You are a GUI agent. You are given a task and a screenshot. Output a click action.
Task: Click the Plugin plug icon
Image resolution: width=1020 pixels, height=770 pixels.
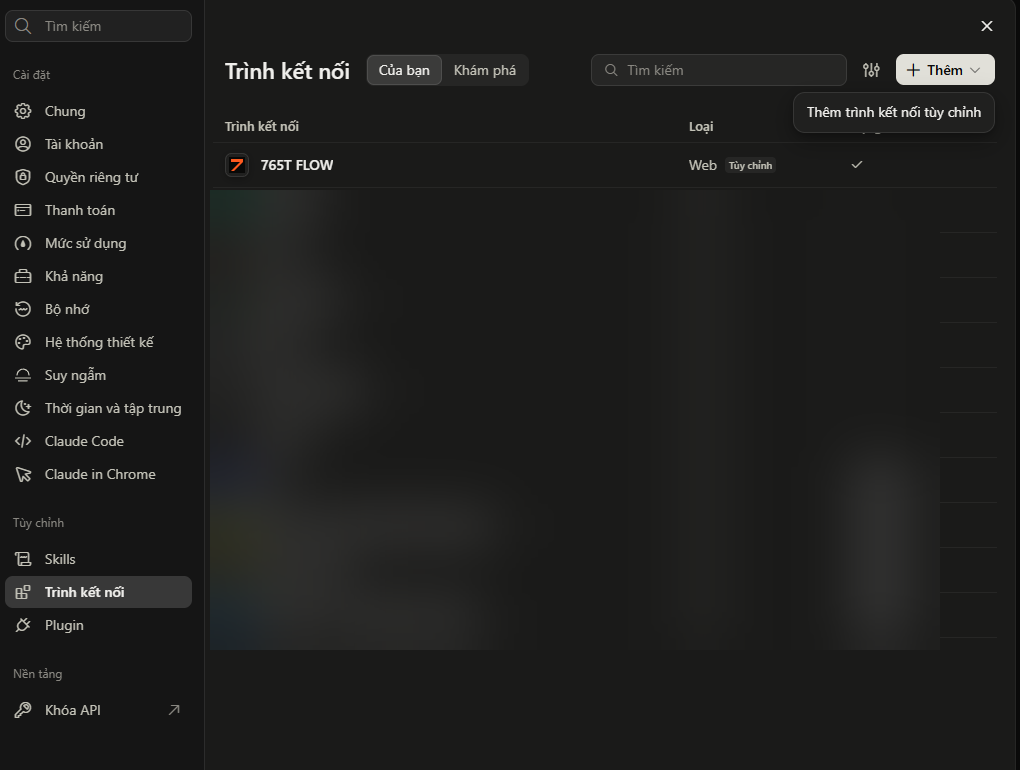coord(23,625)
